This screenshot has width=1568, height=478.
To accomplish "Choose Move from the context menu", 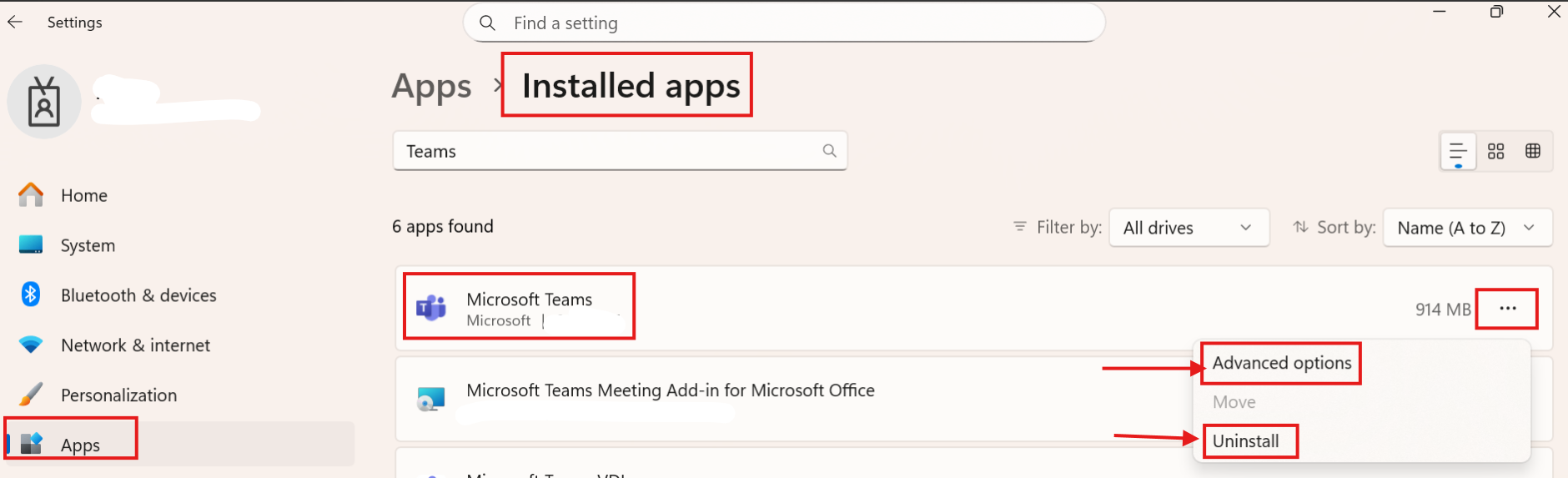I will click(x=1234, y=402).
